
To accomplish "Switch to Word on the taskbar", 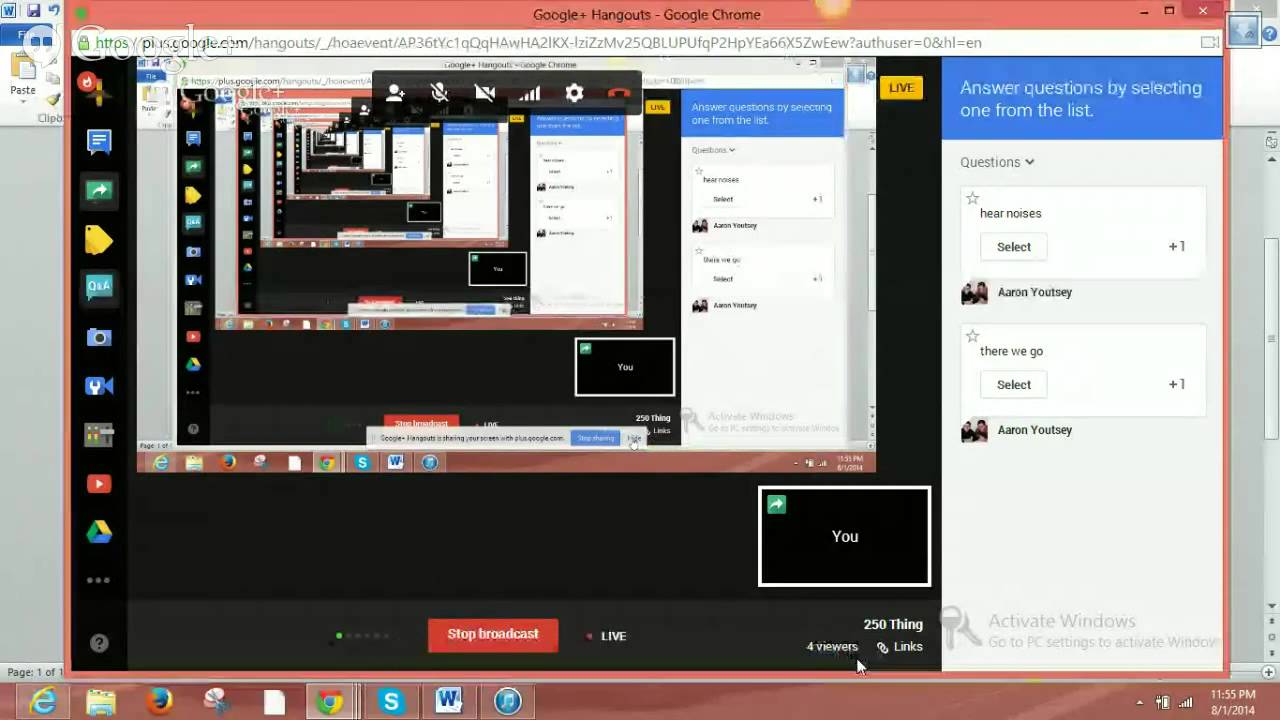I will tap(449, 702).
